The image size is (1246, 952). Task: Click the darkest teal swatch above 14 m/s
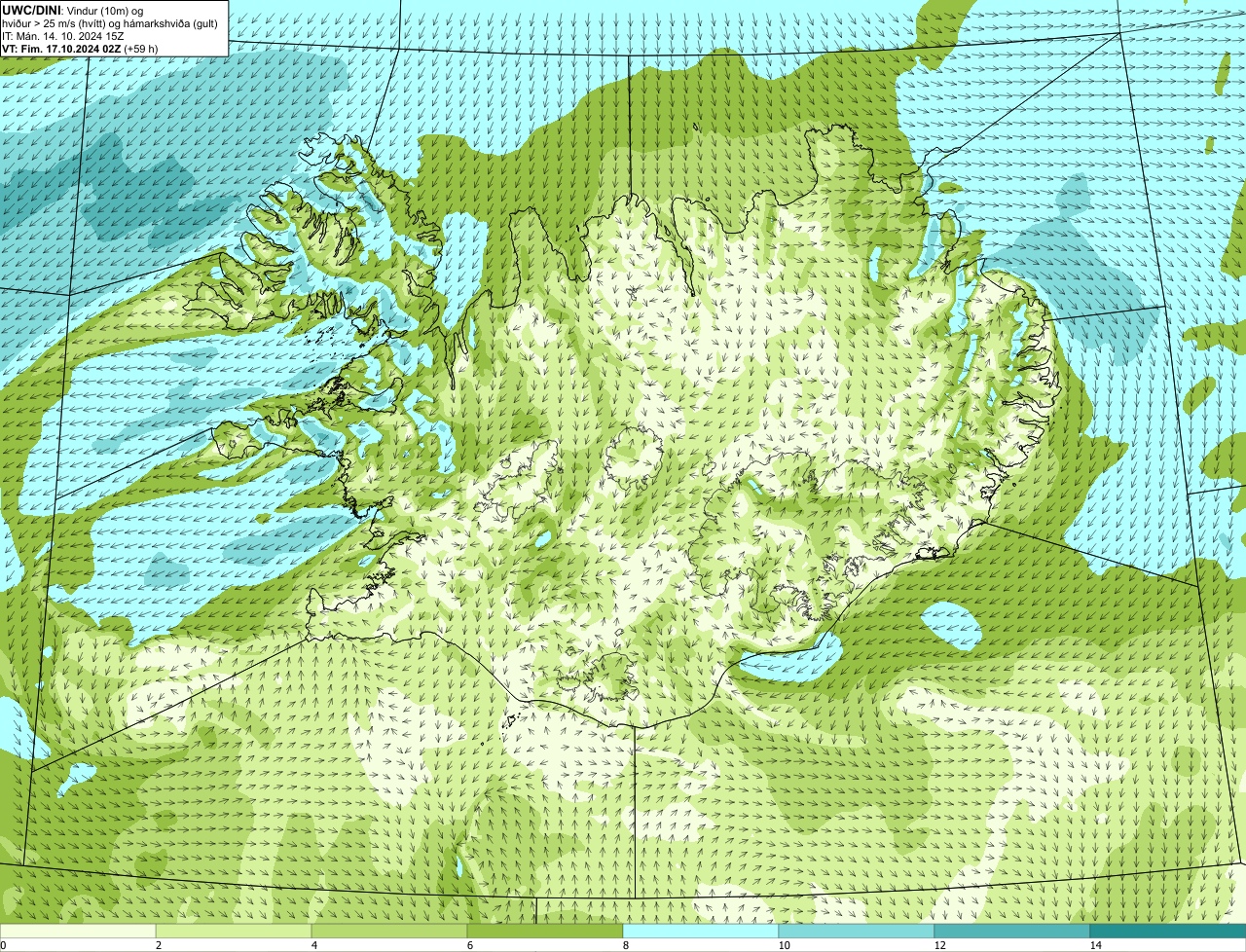[x=1168, y=931]
